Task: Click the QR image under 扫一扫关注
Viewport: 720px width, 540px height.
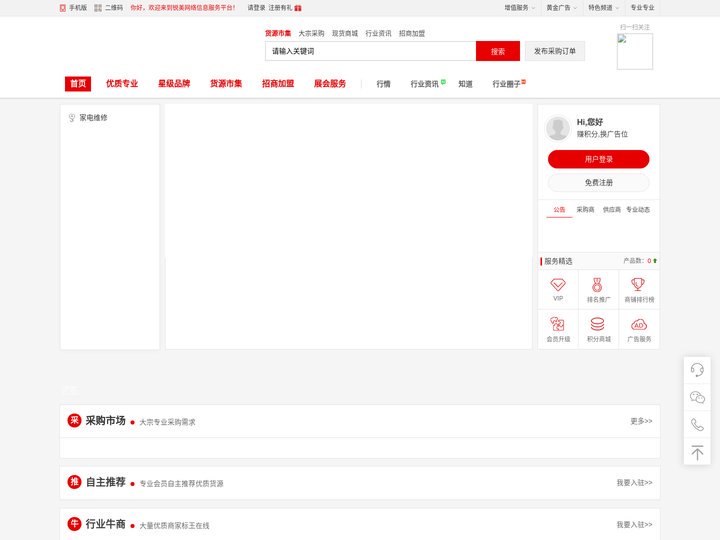Action: click(635, 51)
